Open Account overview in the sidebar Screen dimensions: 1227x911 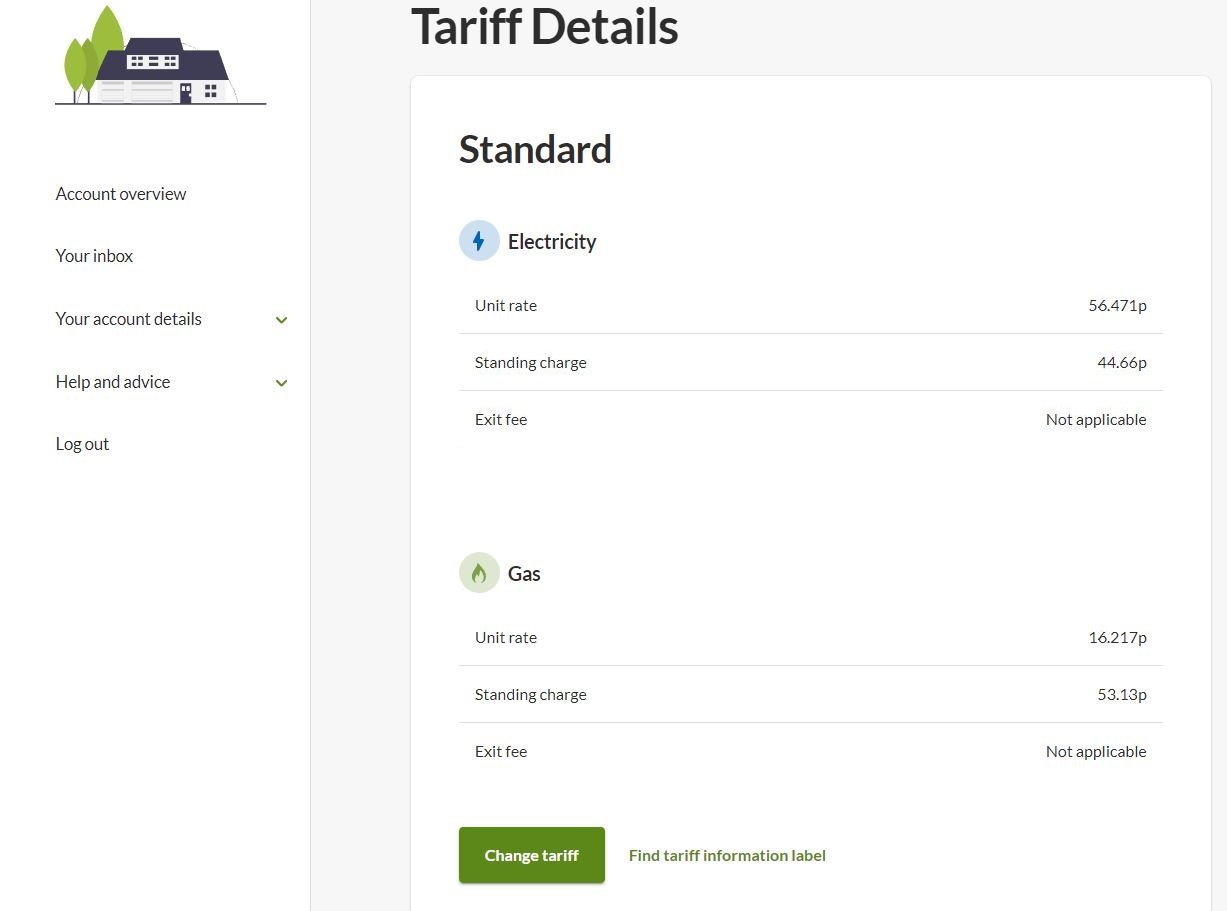[121, 194]
